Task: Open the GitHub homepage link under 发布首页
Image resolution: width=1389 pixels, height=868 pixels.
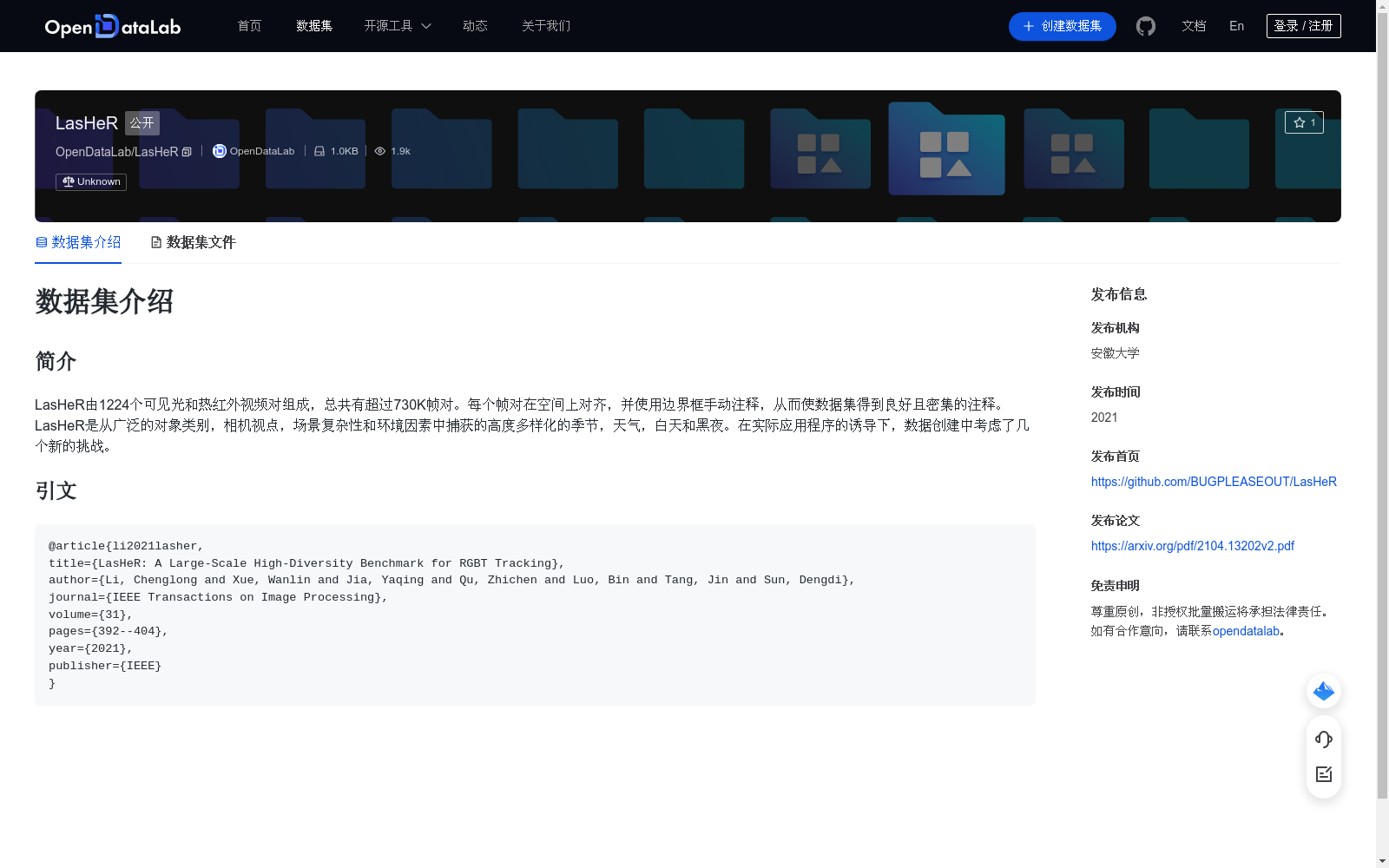Action: click(x=1213, y=481)
